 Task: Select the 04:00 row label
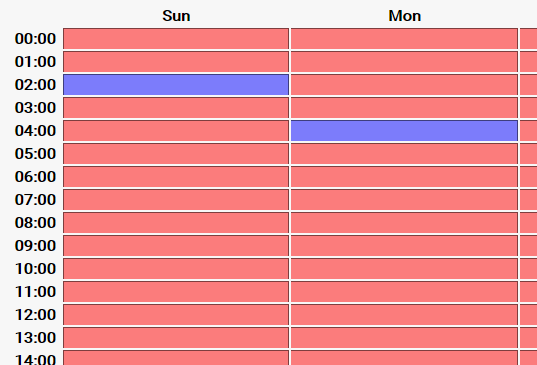[35, 130]
